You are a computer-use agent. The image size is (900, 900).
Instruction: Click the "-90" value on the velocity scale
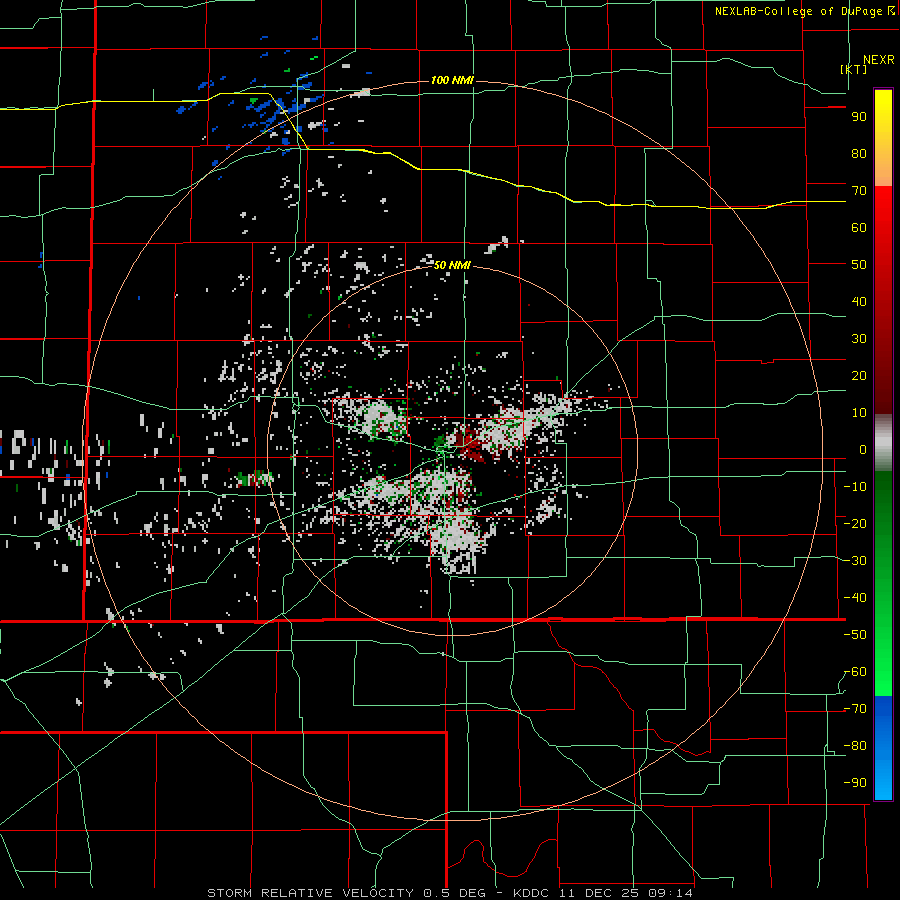(855, 783)
